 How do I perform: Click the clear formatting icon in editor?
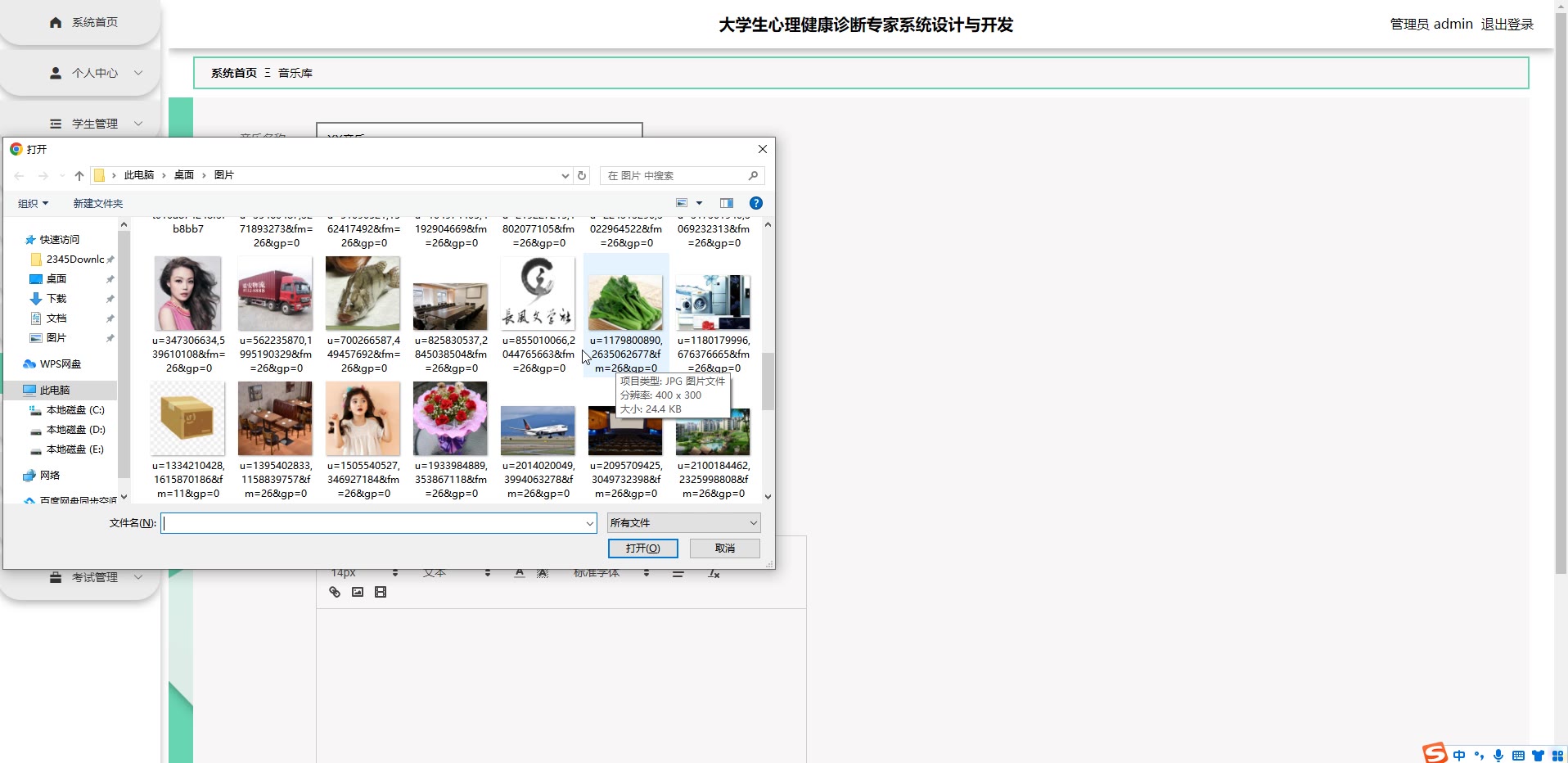pos(714,574)
